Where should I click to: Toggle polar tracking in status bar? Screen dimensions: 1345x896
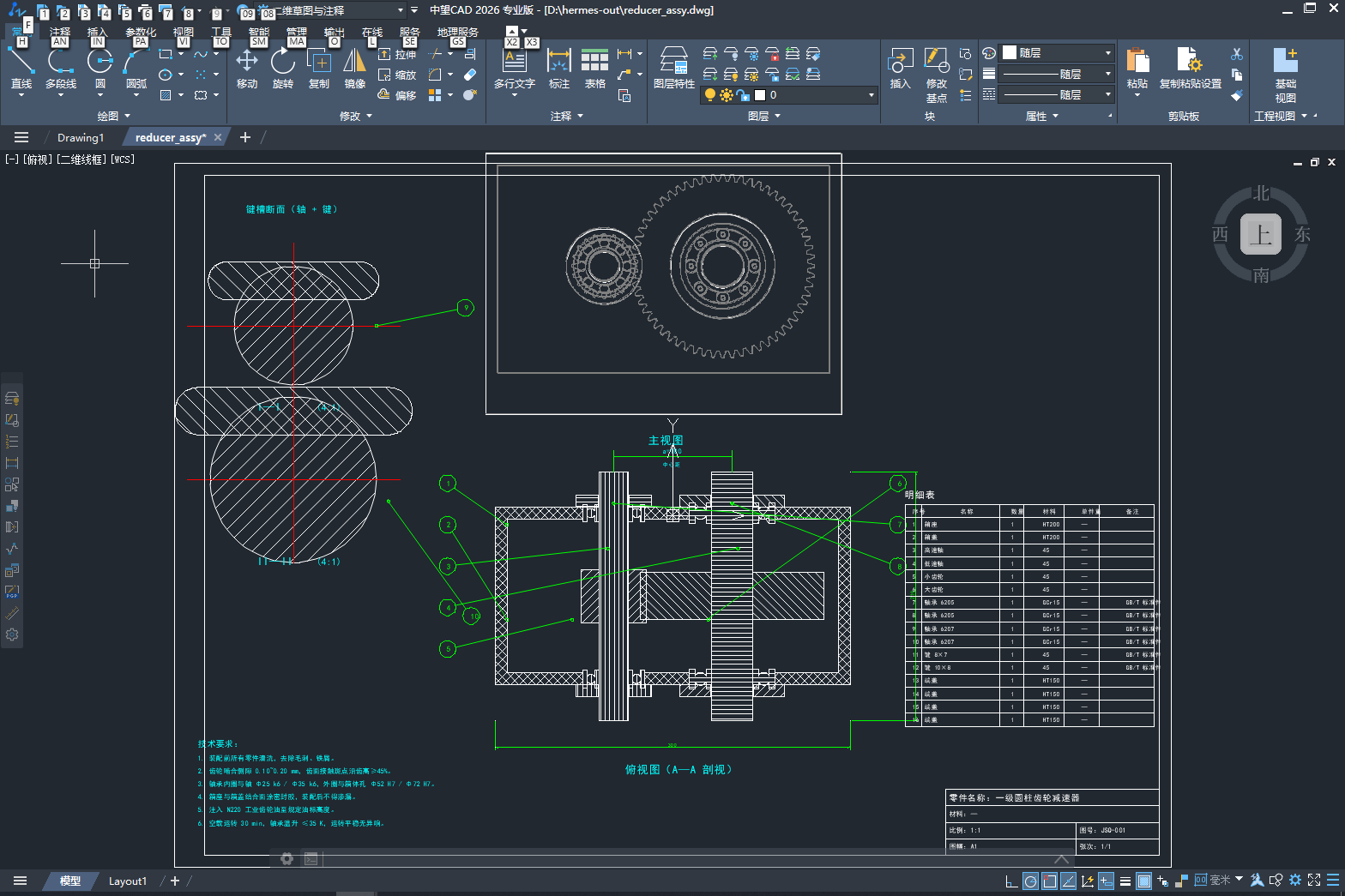coord(1030,881)
